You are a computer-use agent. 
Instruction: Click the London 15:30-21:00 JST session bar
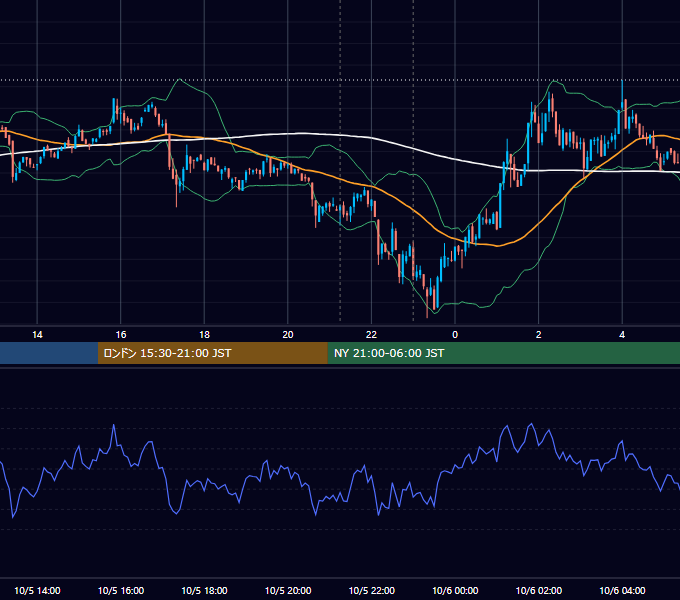[x=212, y=353]
